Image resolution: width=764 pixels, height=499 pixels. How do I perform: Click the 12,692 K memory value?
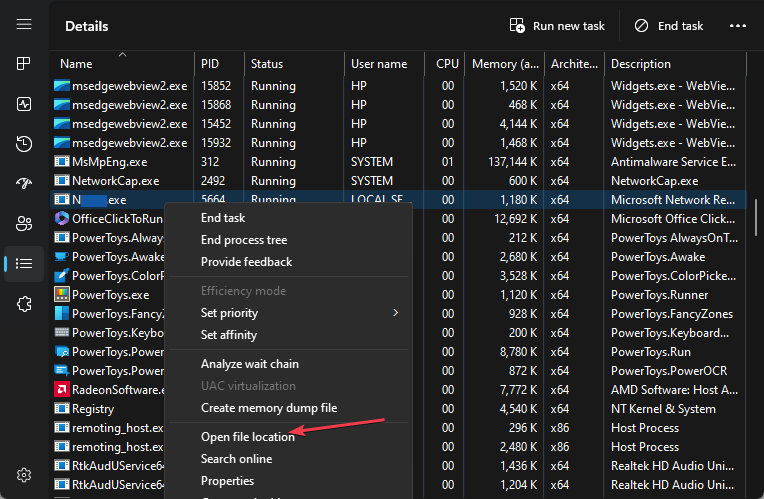click(x=516, y=219)
